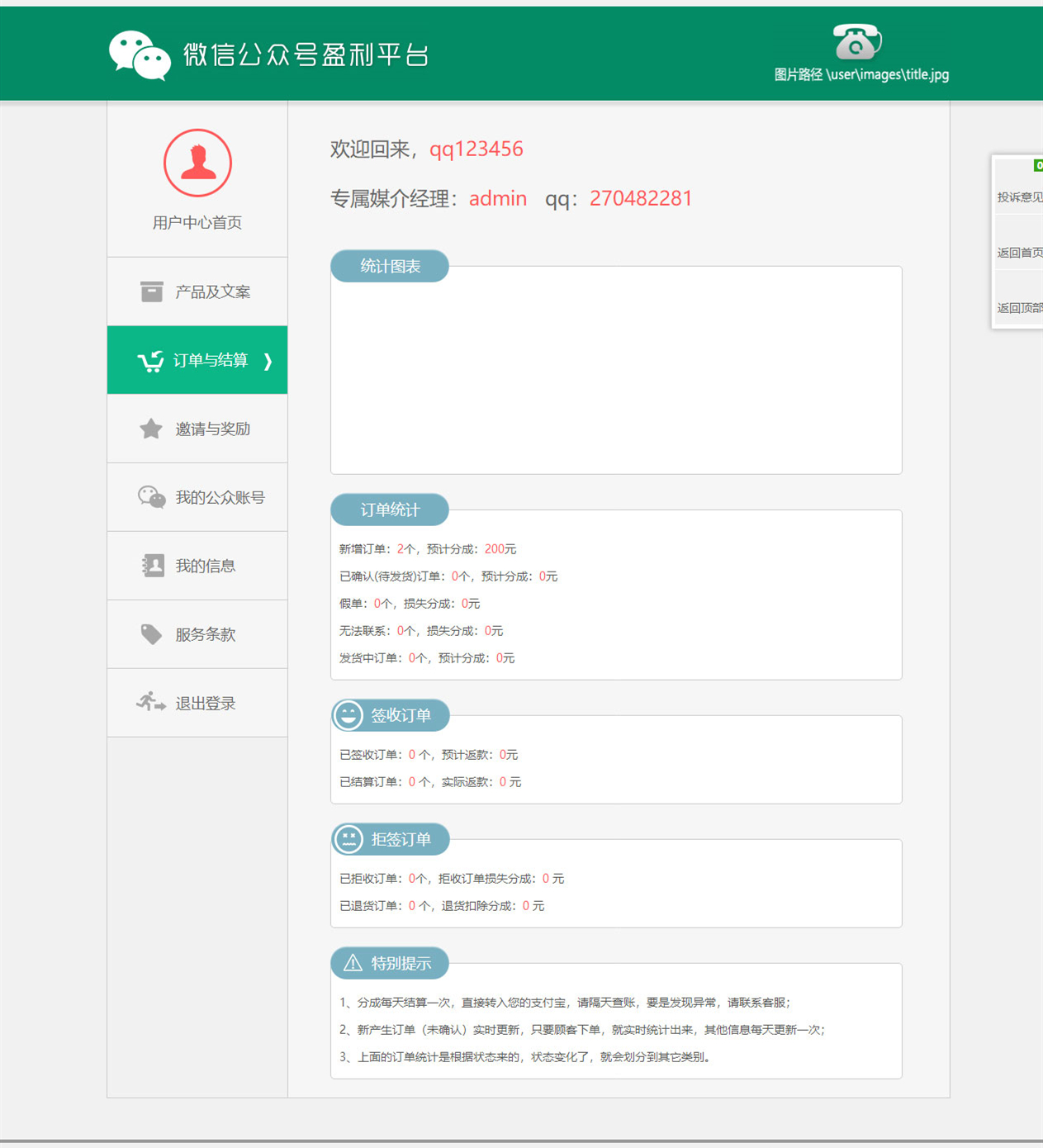
Task: Open the 用户中心首页 link
Action: pyautogui.click(x=197, y=222)
